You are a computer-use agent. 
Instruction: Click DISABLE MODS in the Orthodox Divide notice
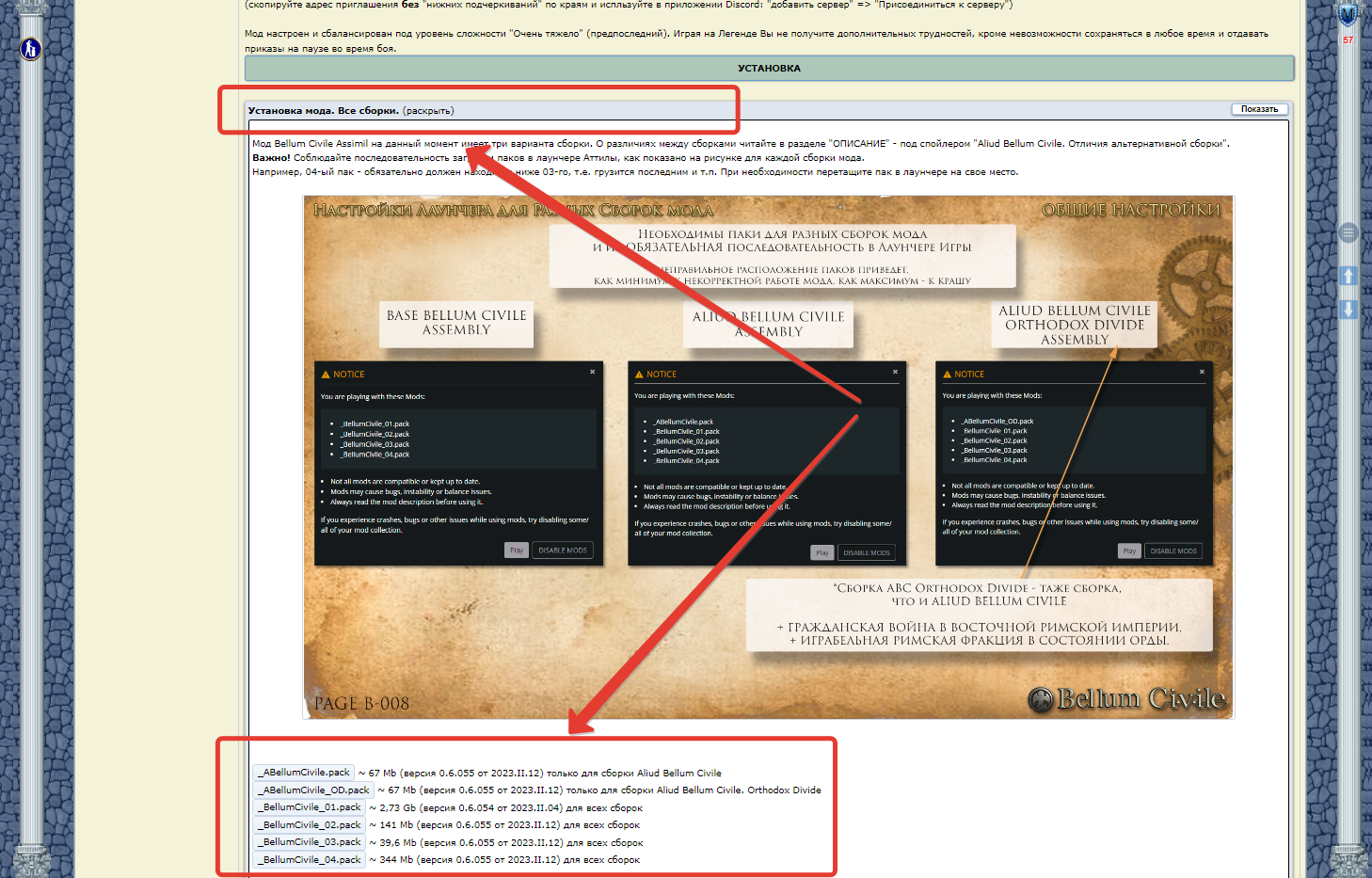[1173, 551]
